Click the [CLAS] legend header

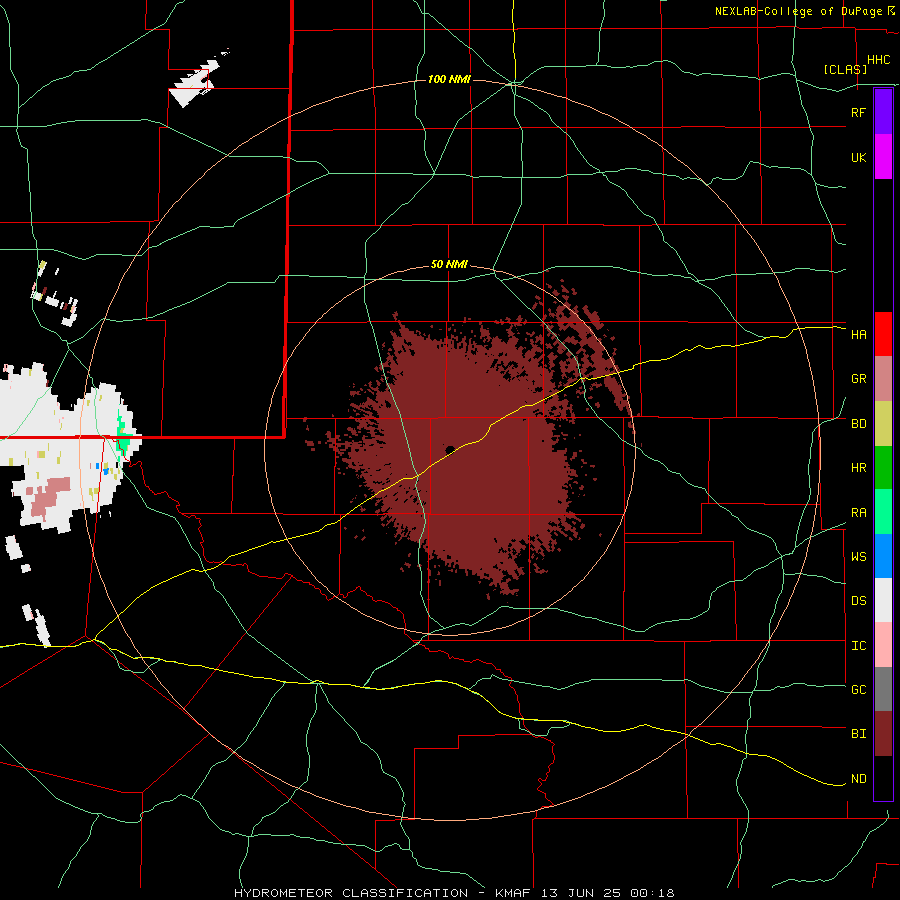pyautogui.click(x=845, y=69)
